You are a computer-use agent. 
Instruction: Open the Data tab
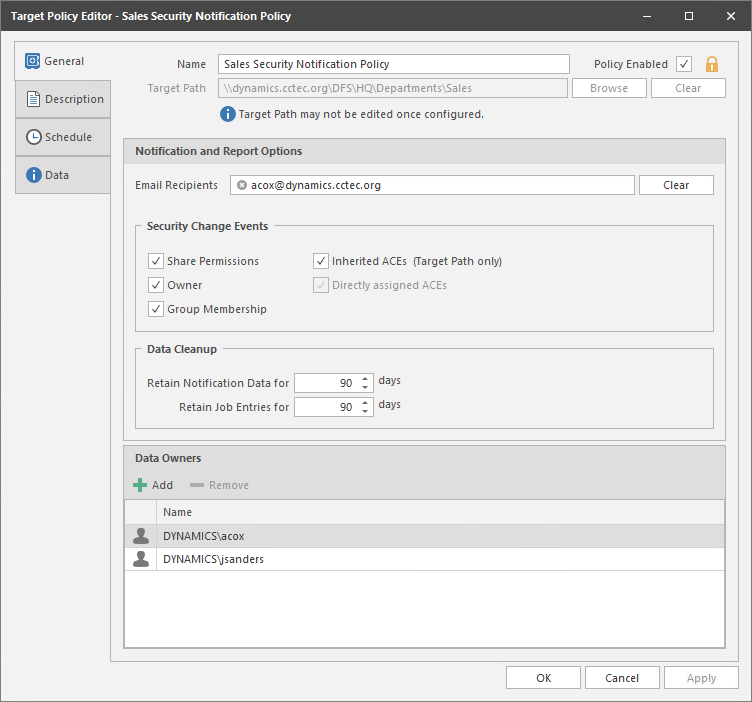click(62, 175)
